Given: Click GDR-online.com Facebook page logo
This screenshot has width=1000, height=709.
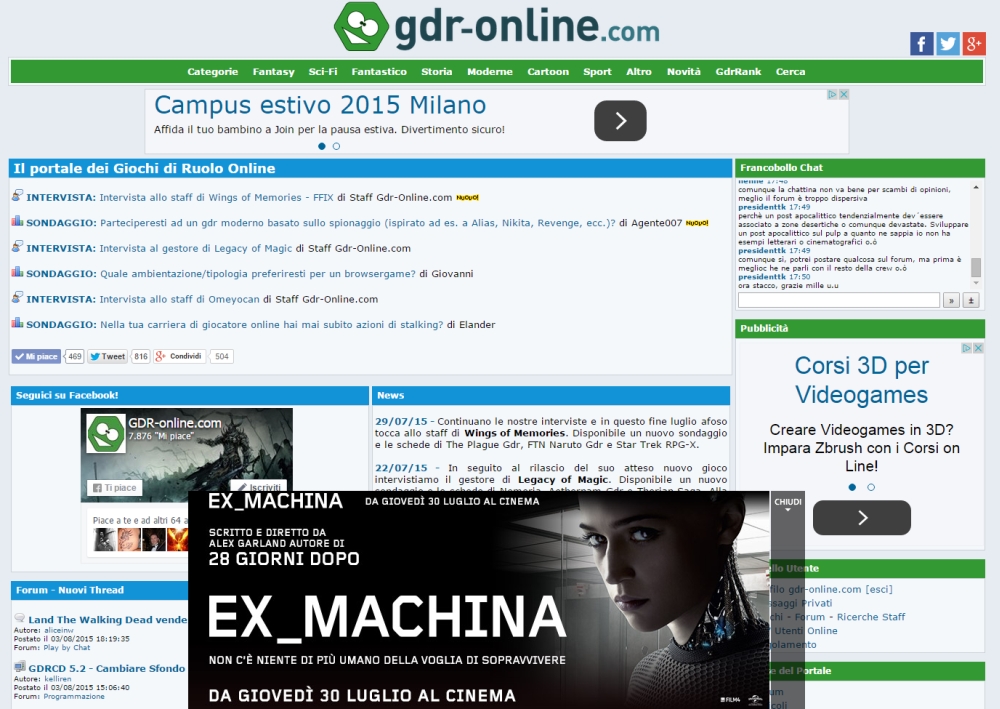Looking at the screenshot, I should pos(105,434).
